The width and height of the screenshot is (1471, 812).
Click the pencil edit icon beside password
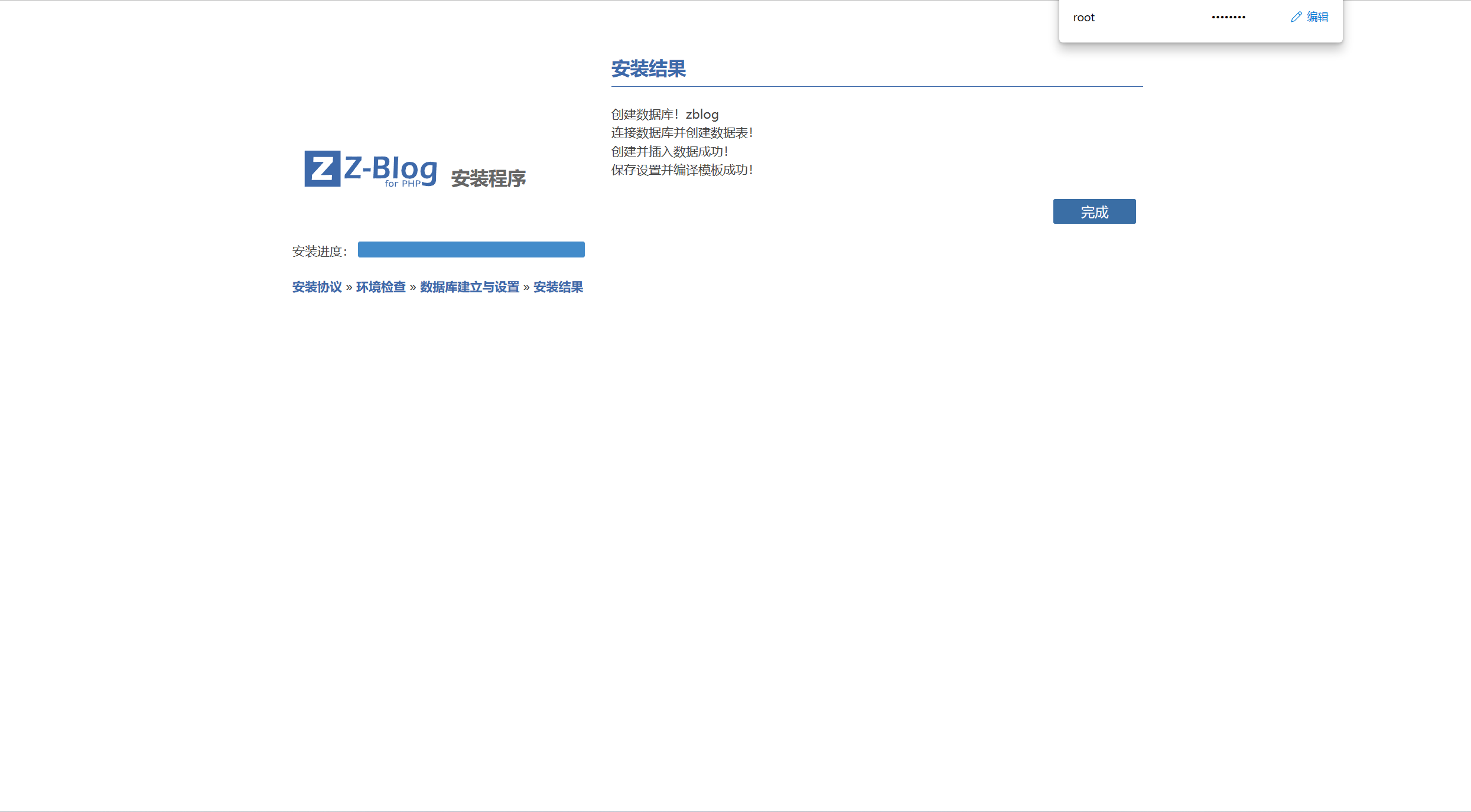1296,17
